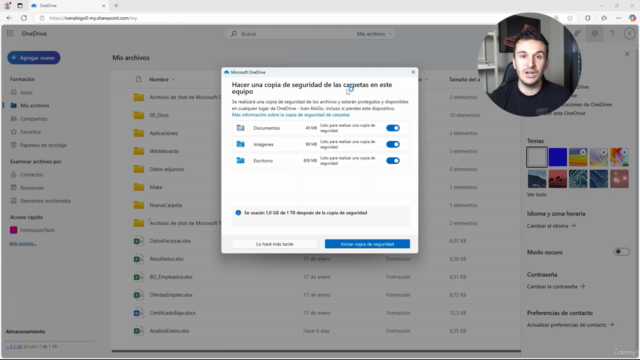Close the settings side panel

pyautogui.click(x=627, y=54)
